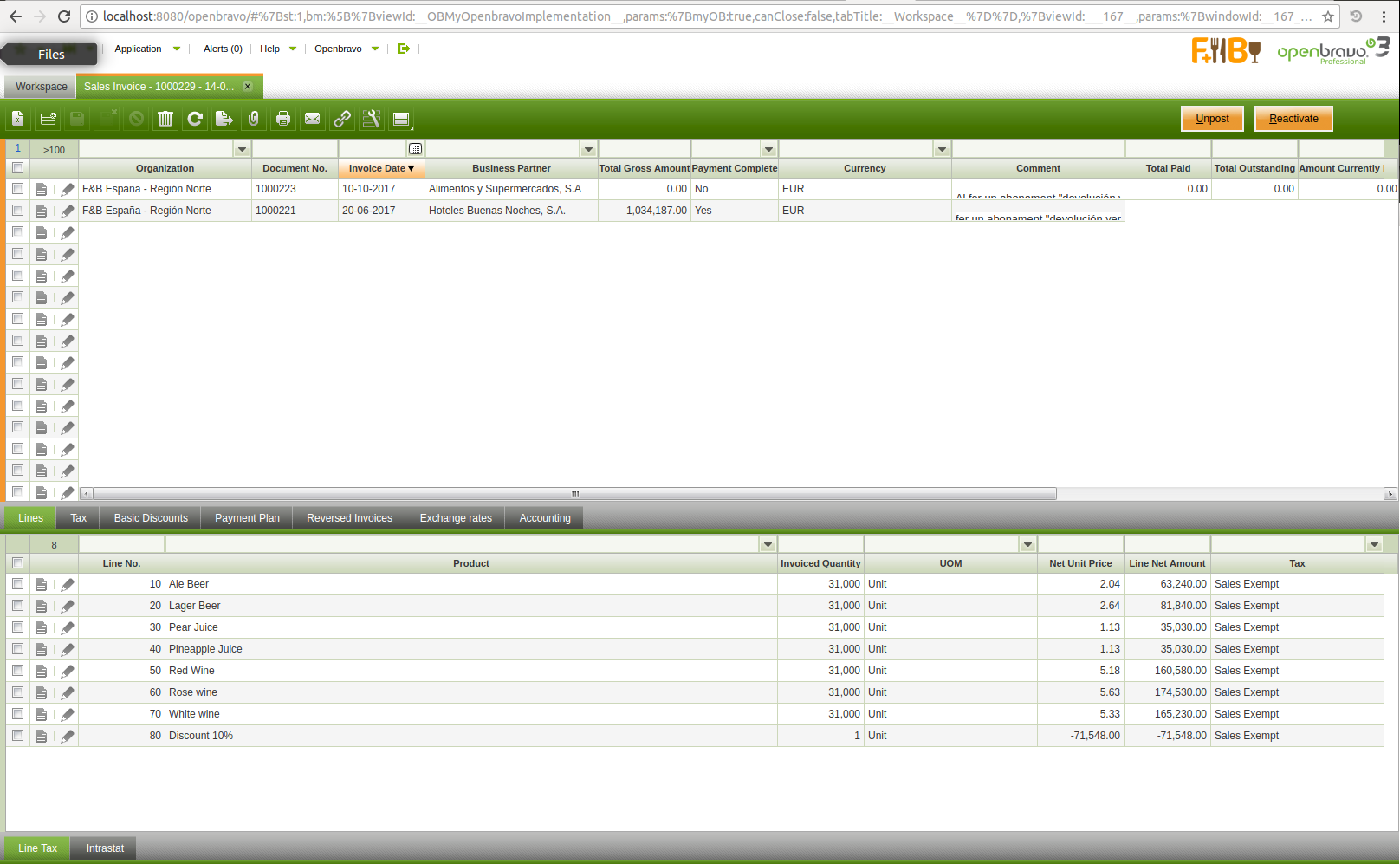The image size is (1400, 864).
Task: Sort by Invoice Date column header
Action: [381, 168]
